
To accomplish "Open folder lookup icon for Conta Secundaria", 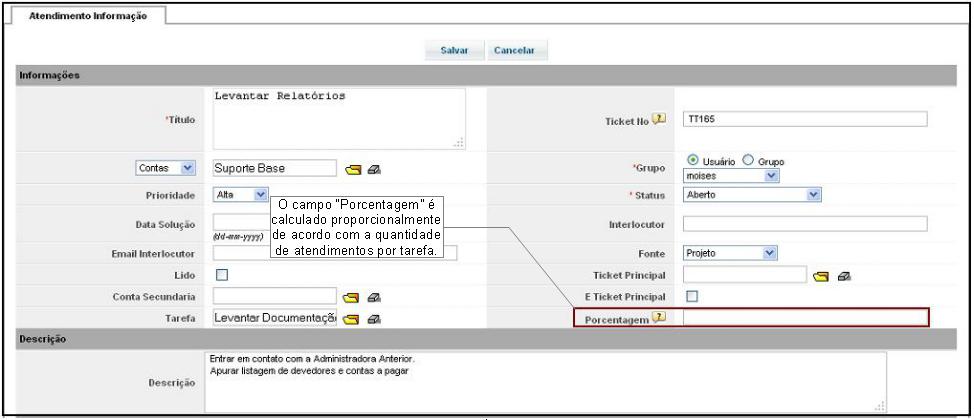I will (353, 298).
